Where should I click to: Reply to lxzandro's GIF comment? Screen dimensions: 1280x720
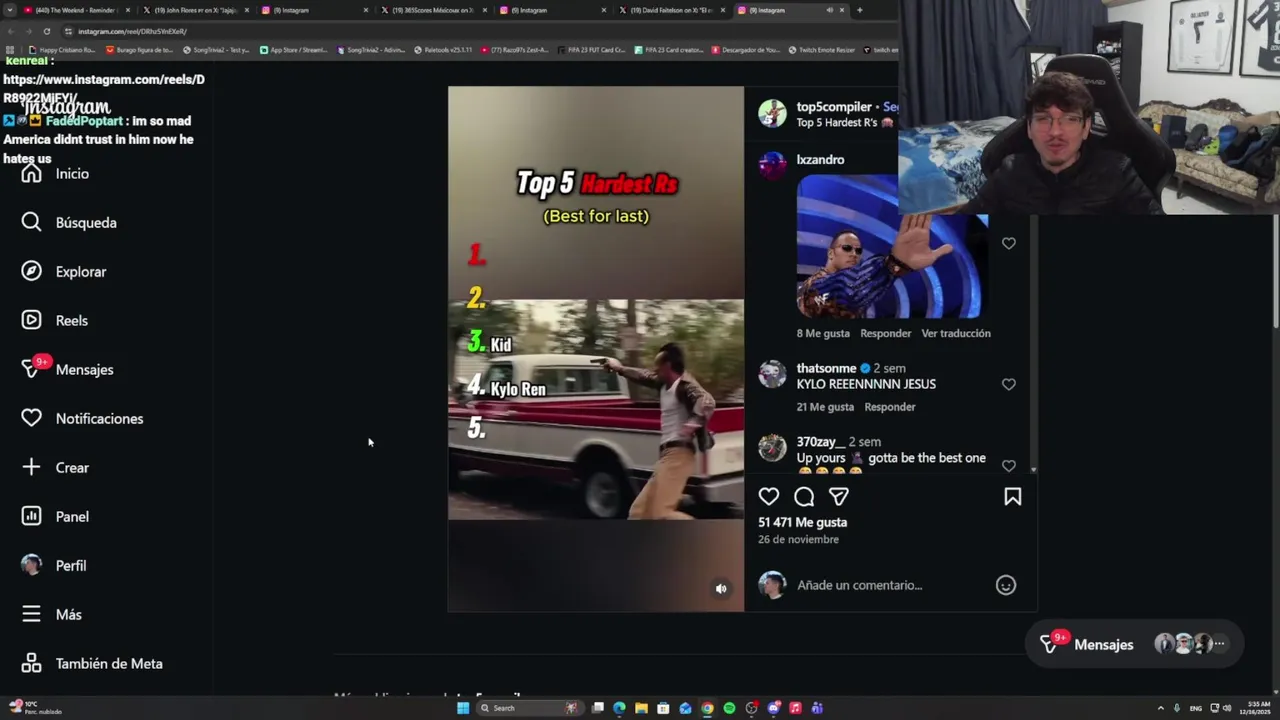886,334
